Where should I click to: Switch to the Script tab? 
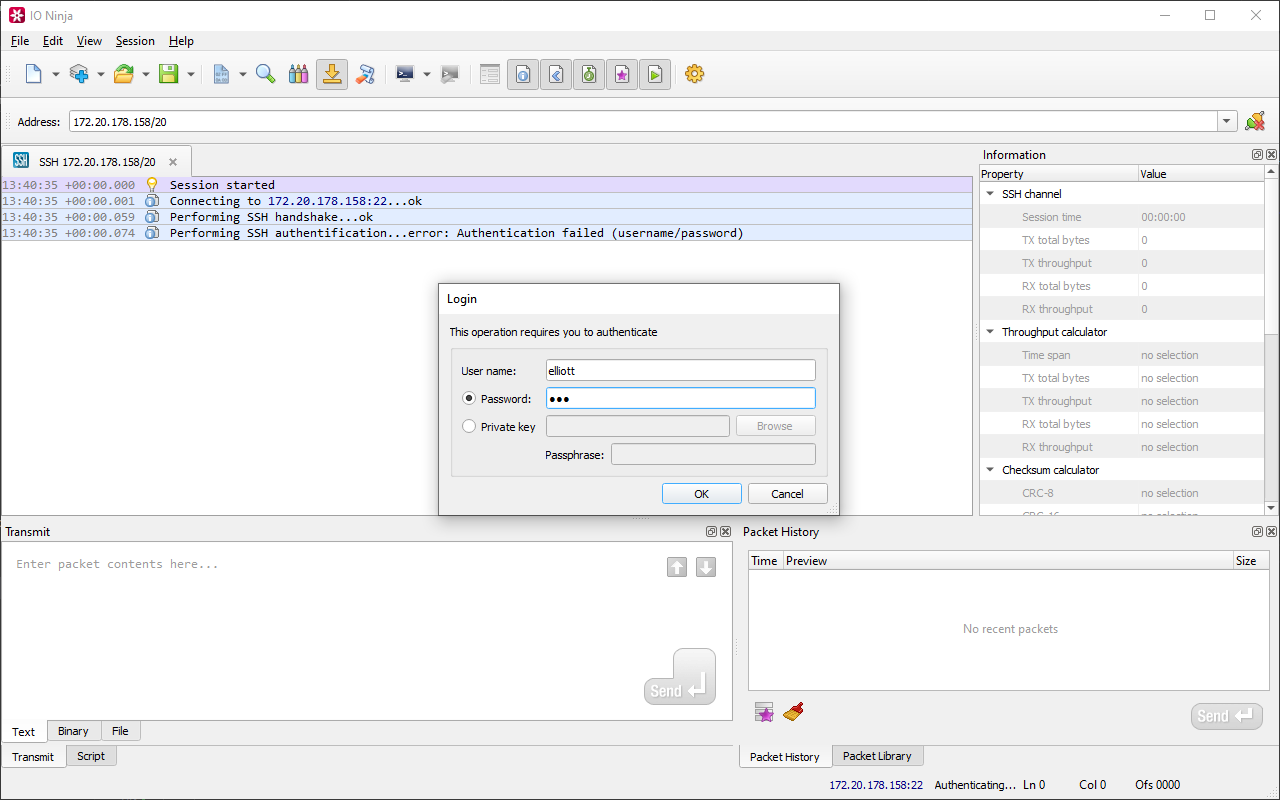pyautogui.click(x=91, y=756)
